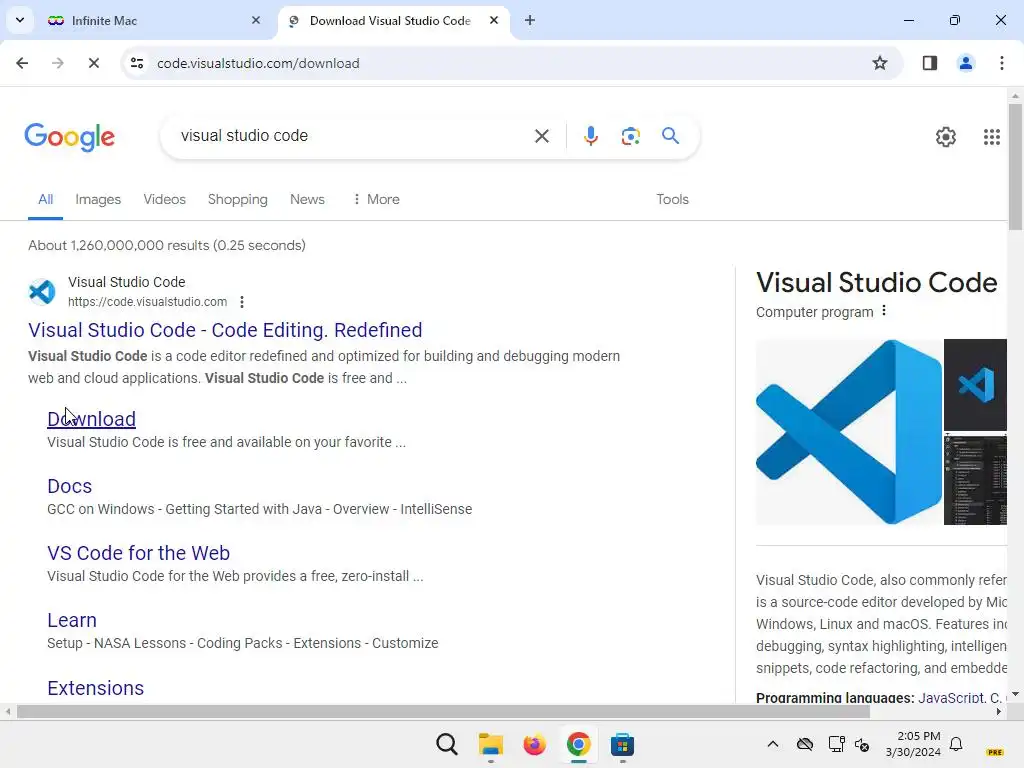The height and width of the screenshot is (768, 1024).
Task: Close the Infinite Mac tab
Action: click(x=256, y=20)
